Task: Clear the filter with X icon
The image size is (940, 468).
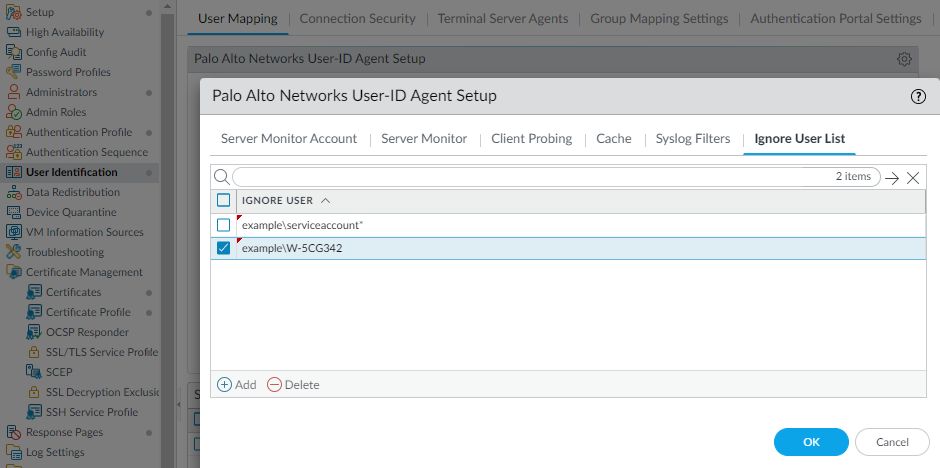Action: click(913, 178)
